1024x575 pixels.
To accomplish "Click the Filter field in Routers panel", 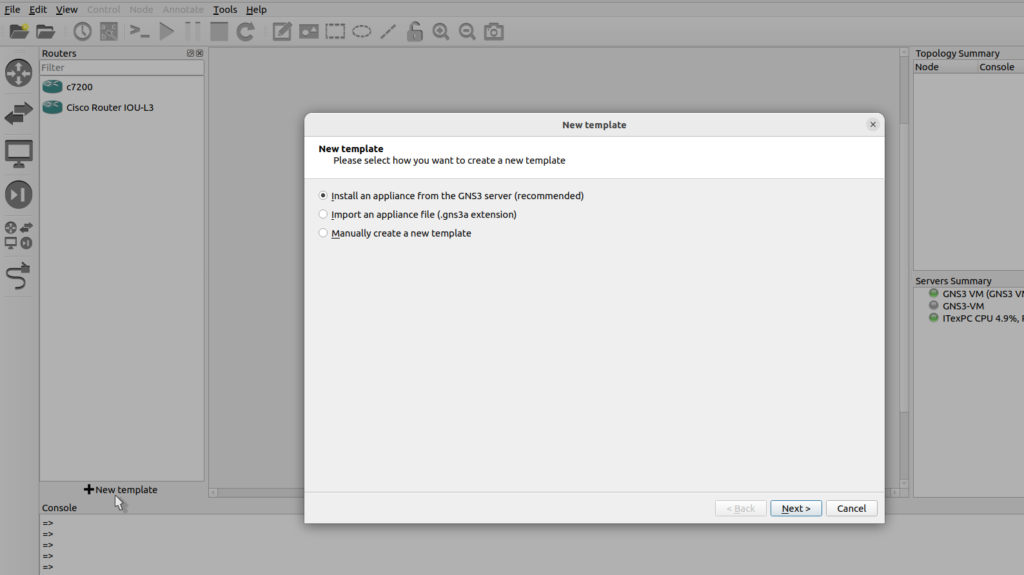I will tap(121, 68).
